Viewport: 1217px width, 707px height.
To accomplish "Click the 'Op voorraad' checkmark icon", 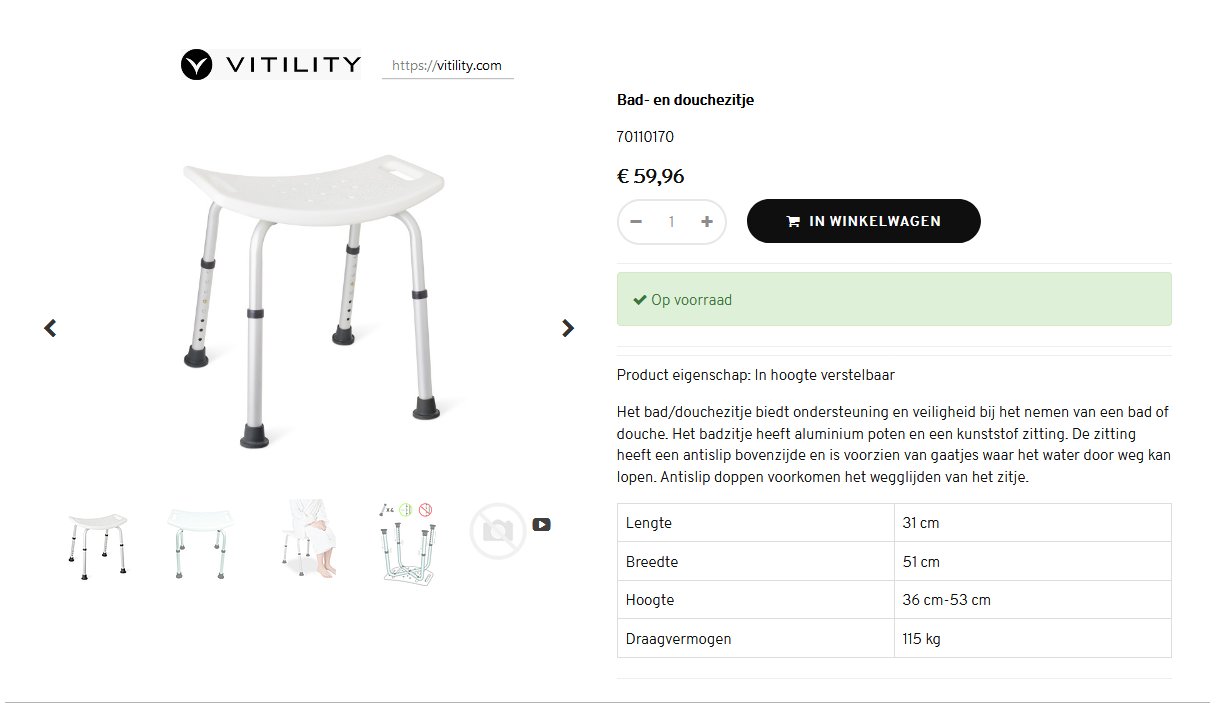I will point(640,300).
